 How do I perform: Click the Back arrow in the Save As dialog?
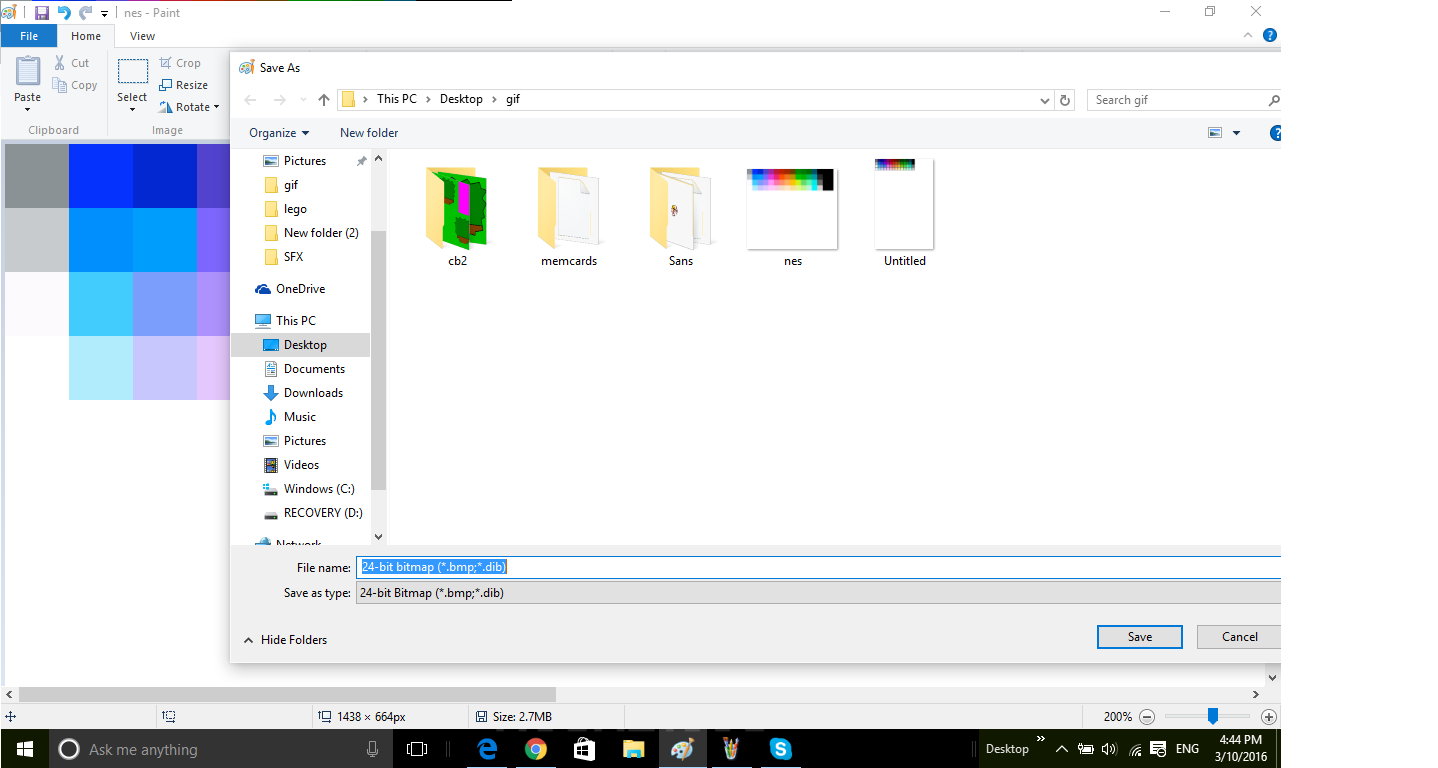250,100
